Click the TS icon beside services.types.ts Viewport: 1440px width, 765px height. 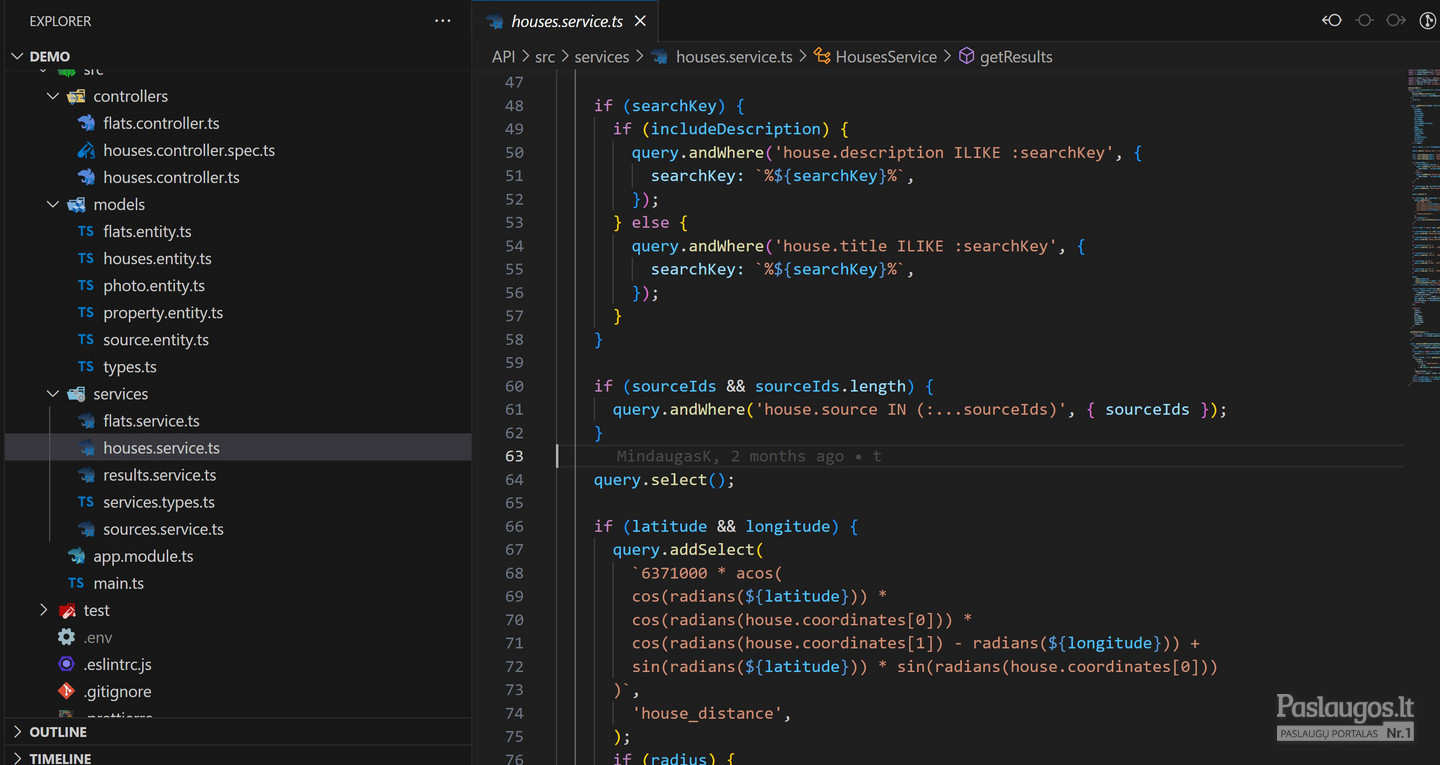pos(86,502)
